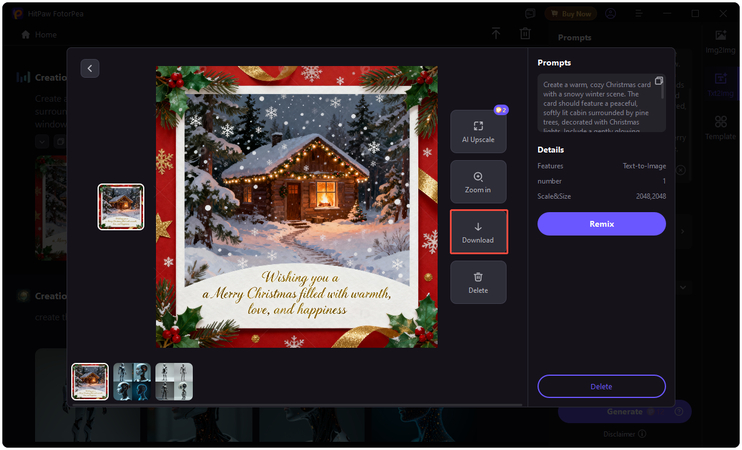Expand the chevron dropdown under the creation text

coord(42,141)
